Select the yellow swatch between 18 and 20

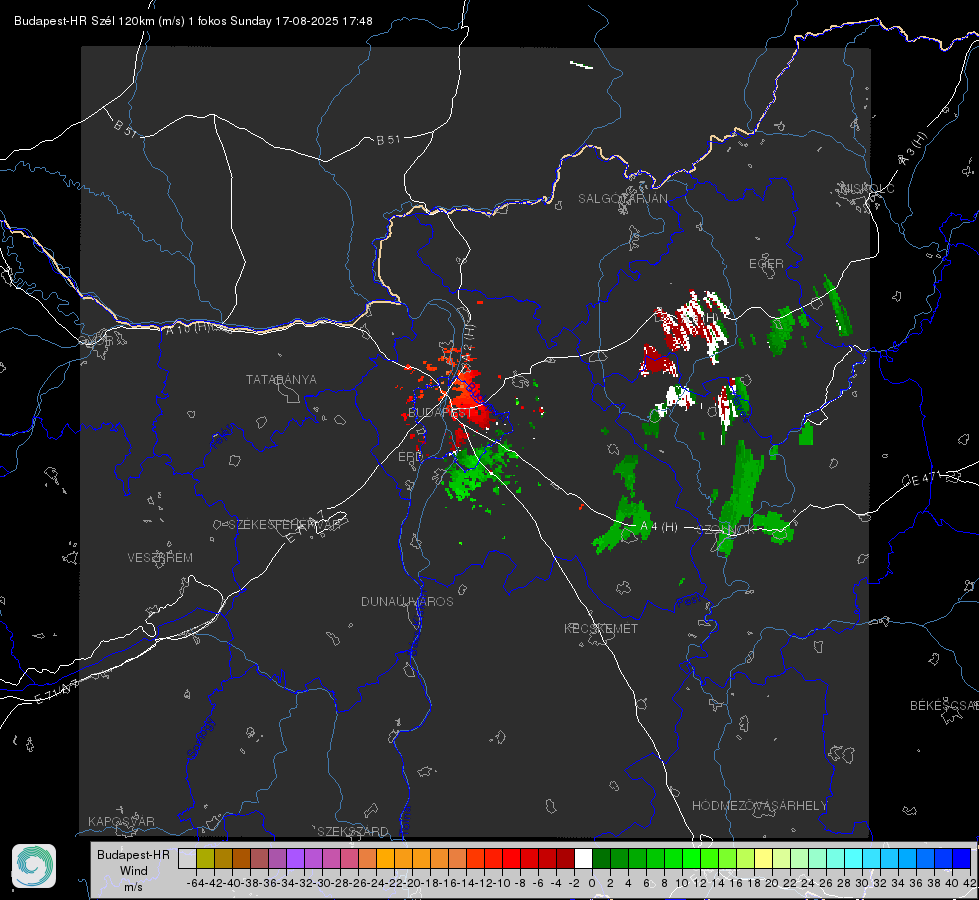tap(763, 858)
